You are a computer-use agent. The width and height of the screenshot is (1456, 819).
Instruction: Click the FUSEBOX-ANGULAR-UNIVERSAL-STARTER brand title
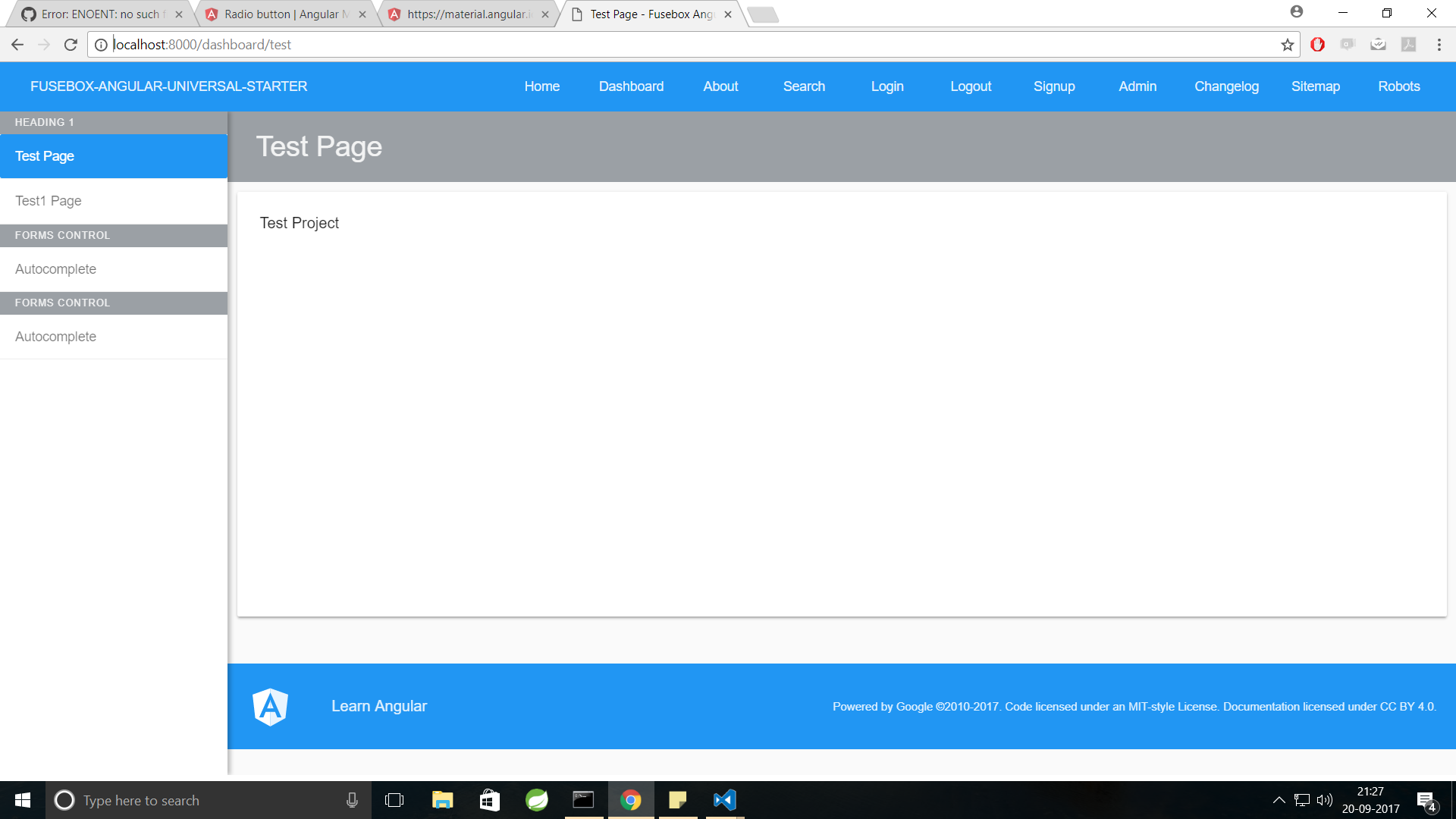click(x=168, y=86)
